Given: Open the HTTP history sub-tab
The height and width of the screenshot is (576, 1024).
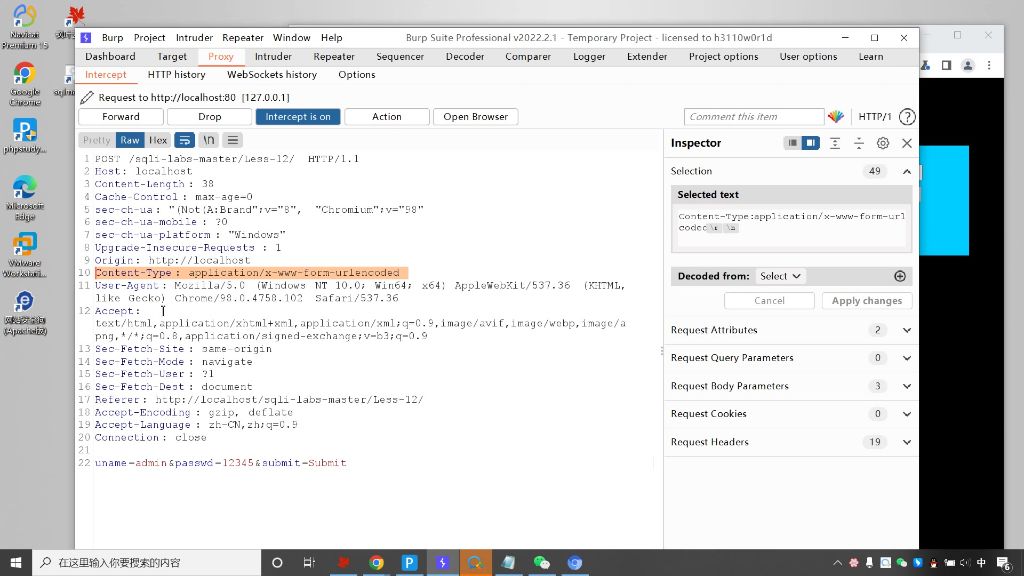Looking at the screenshot, I should (x=176, y=74).
